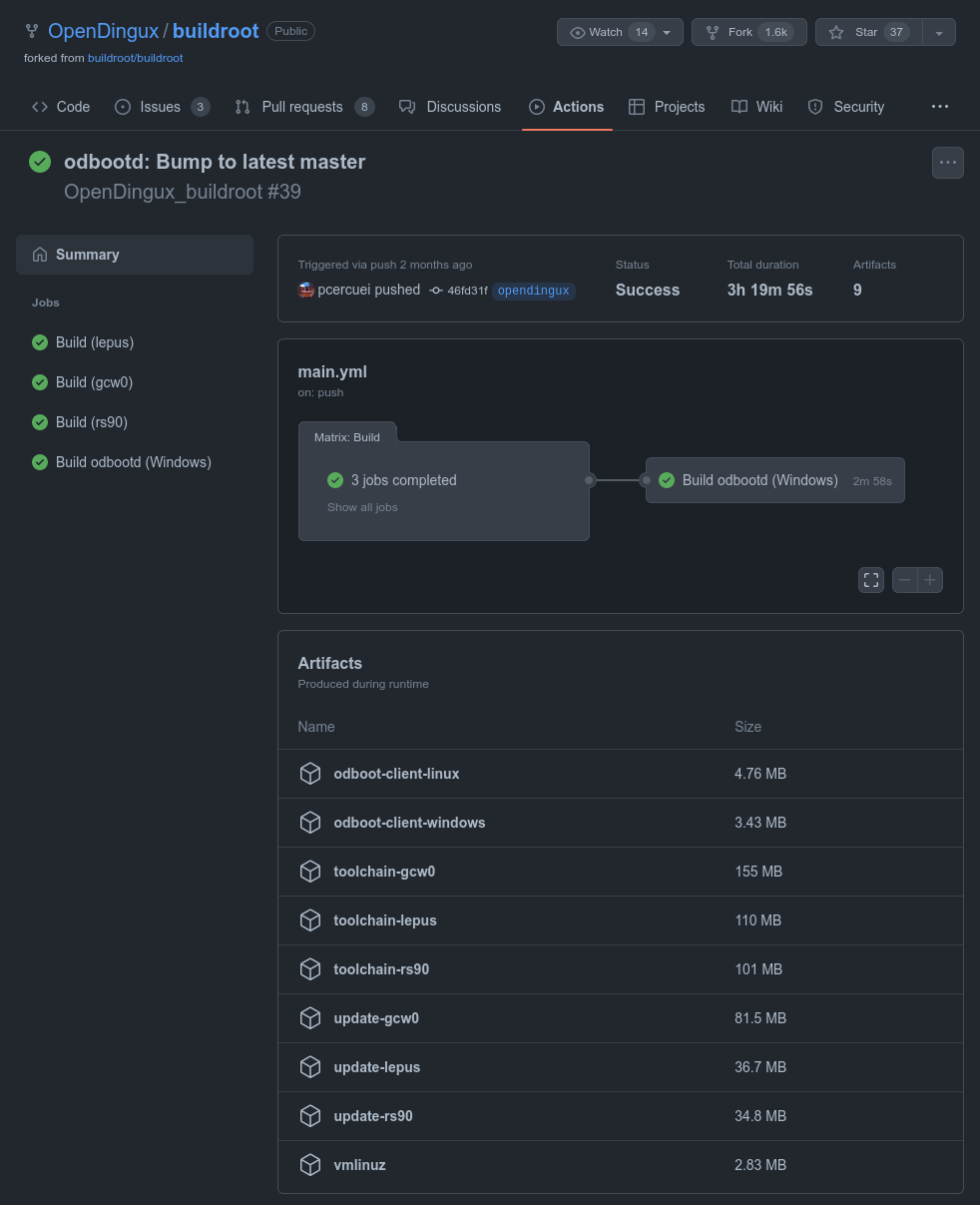Open Build odbootd (Windows) graph node
Screen dimensions: 980x1205
(775, 480)
